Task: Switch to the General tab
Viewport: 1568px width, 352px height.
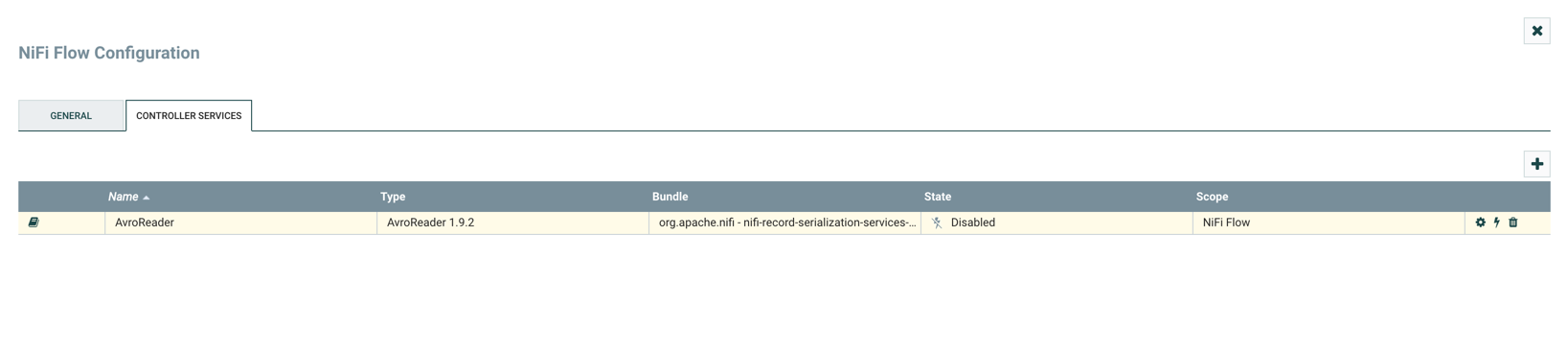Action: [71, 116]
